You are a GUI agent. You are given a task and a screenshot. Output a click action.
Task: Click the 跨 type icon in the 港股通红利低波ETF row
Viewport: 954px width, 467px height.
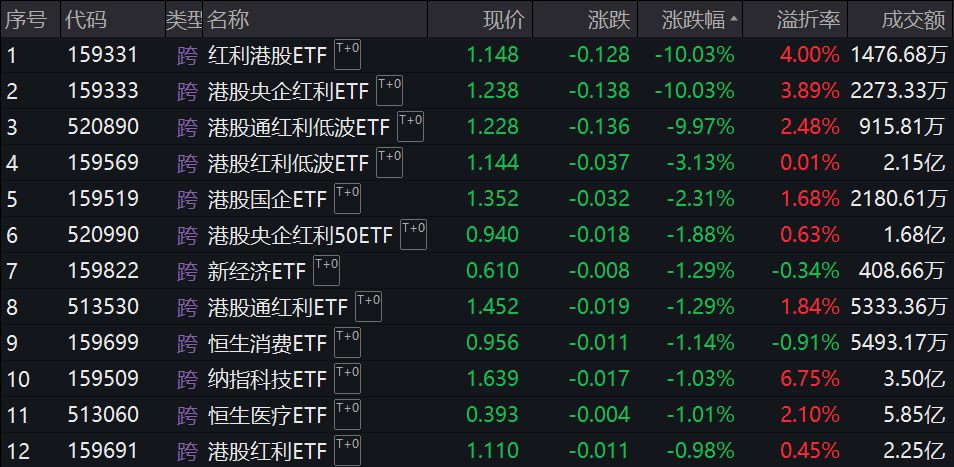coord(187,127)
